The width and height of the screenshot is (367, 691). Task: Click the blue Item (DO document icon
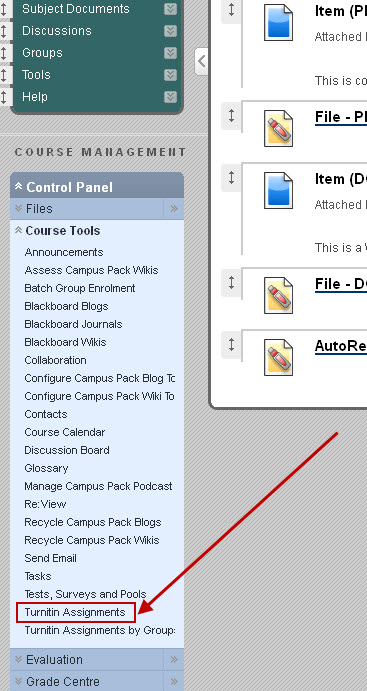point(278,190)
